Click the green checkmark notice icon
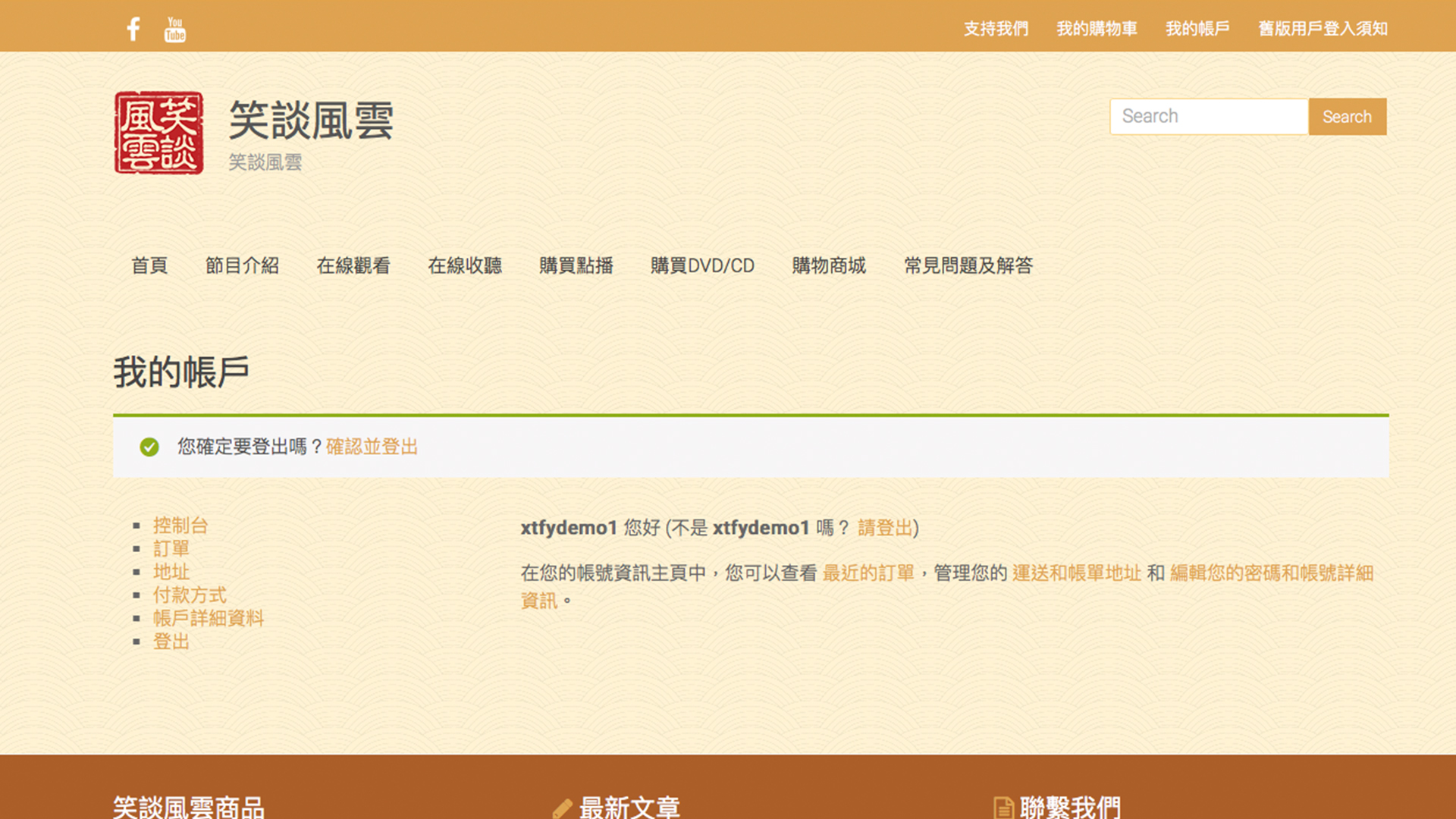 (149, 447)
